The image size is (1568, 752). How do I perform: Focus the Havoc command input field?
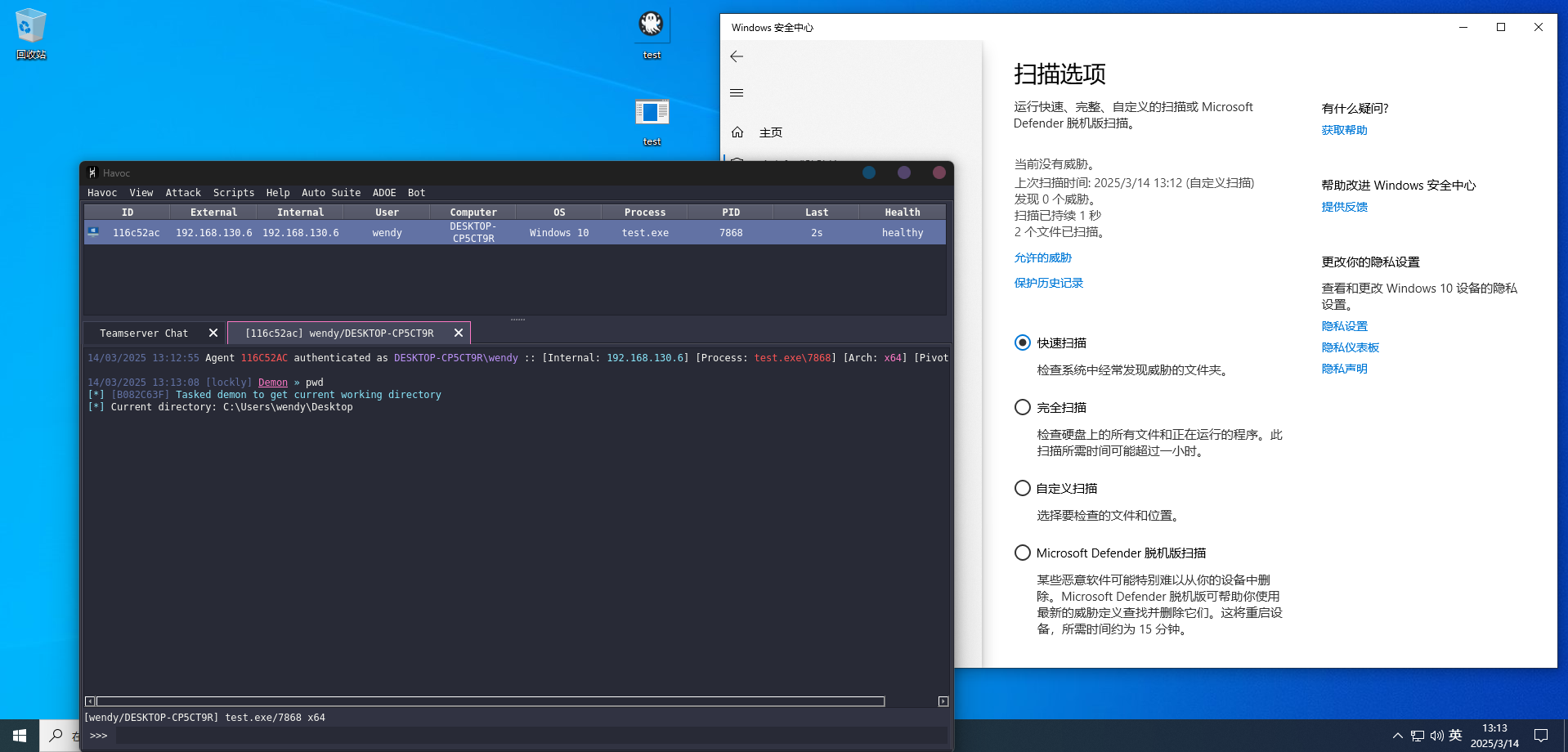[x=531, y=736]
